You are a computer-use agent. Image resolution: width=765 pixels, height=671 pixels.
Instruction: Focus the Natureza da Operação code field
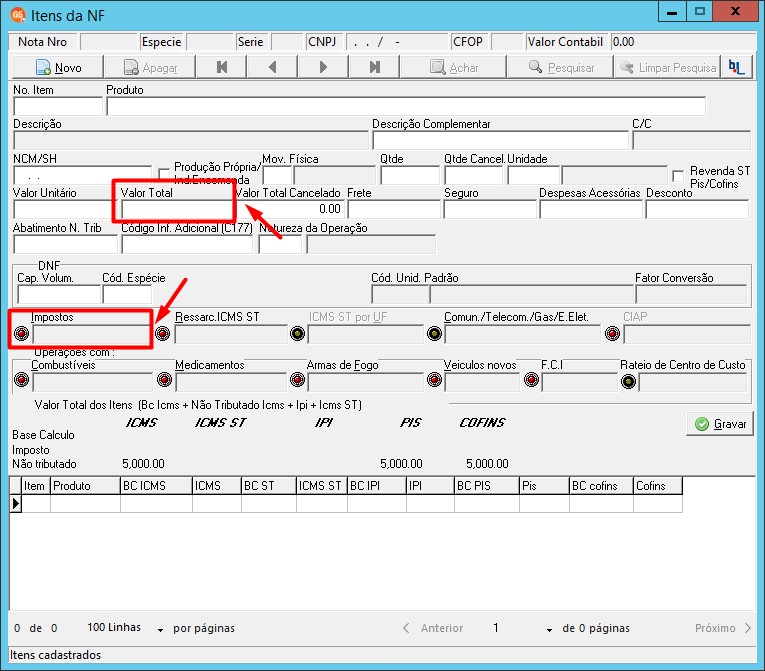280,244
